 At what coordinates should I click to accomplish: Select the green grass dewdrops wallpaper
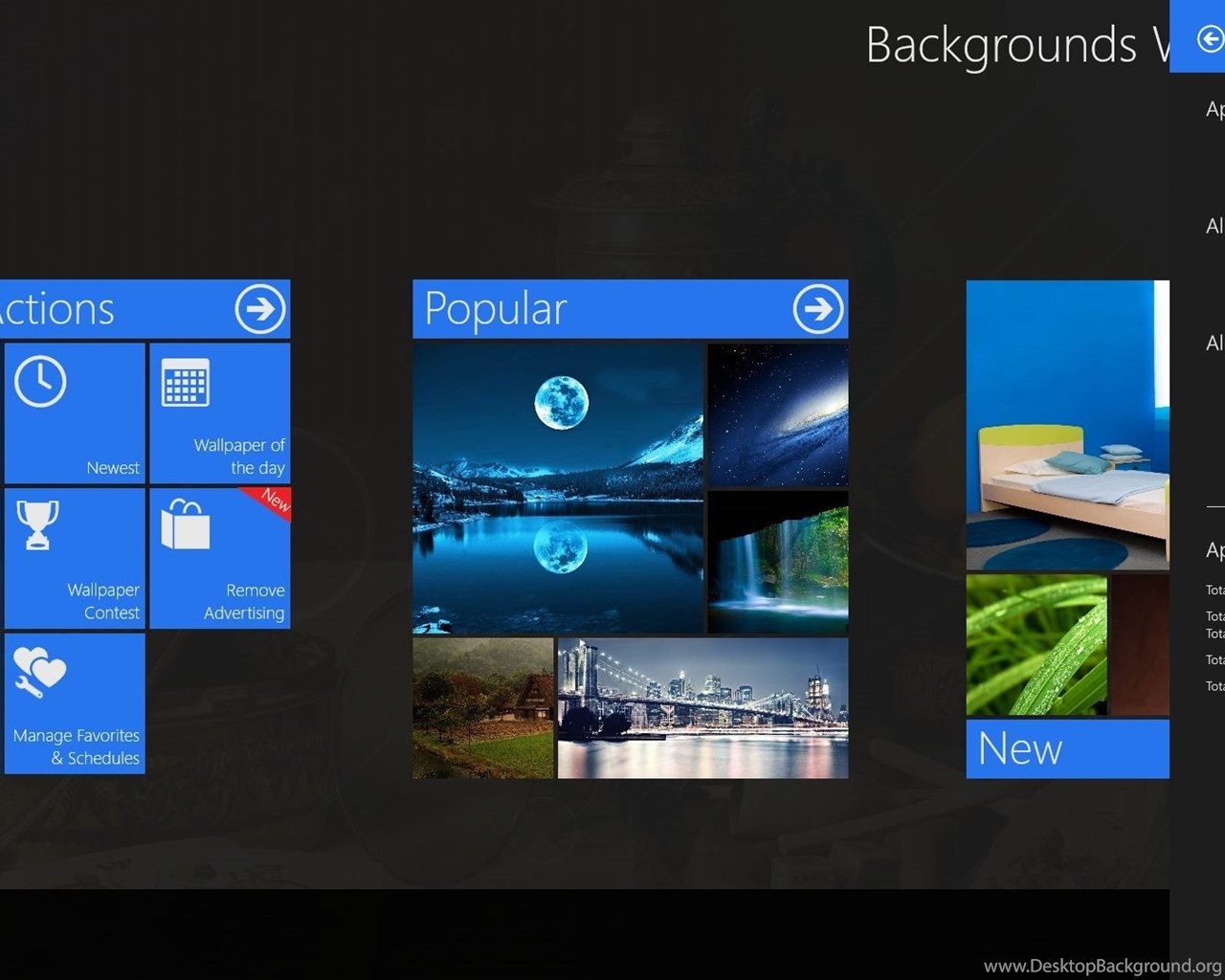[1036, 644]
